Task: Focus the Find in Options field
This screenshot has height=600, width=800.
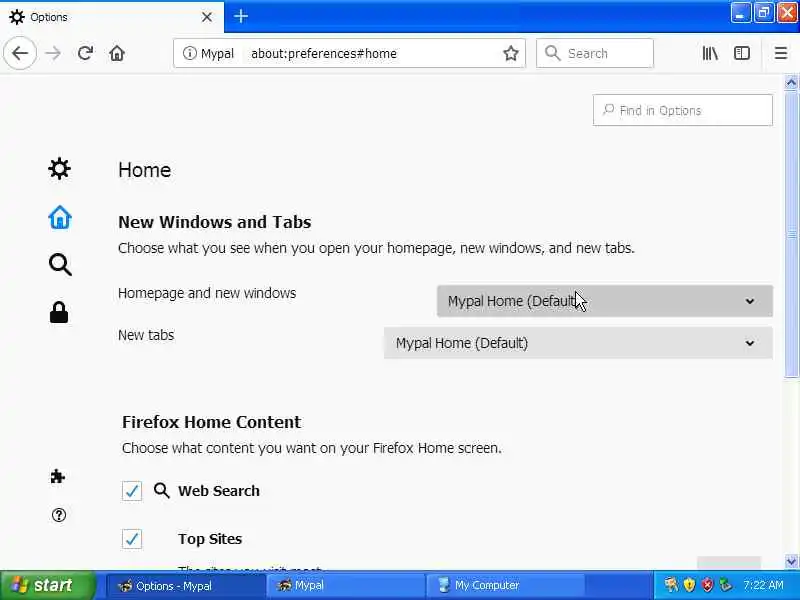Action: (683, 110)
